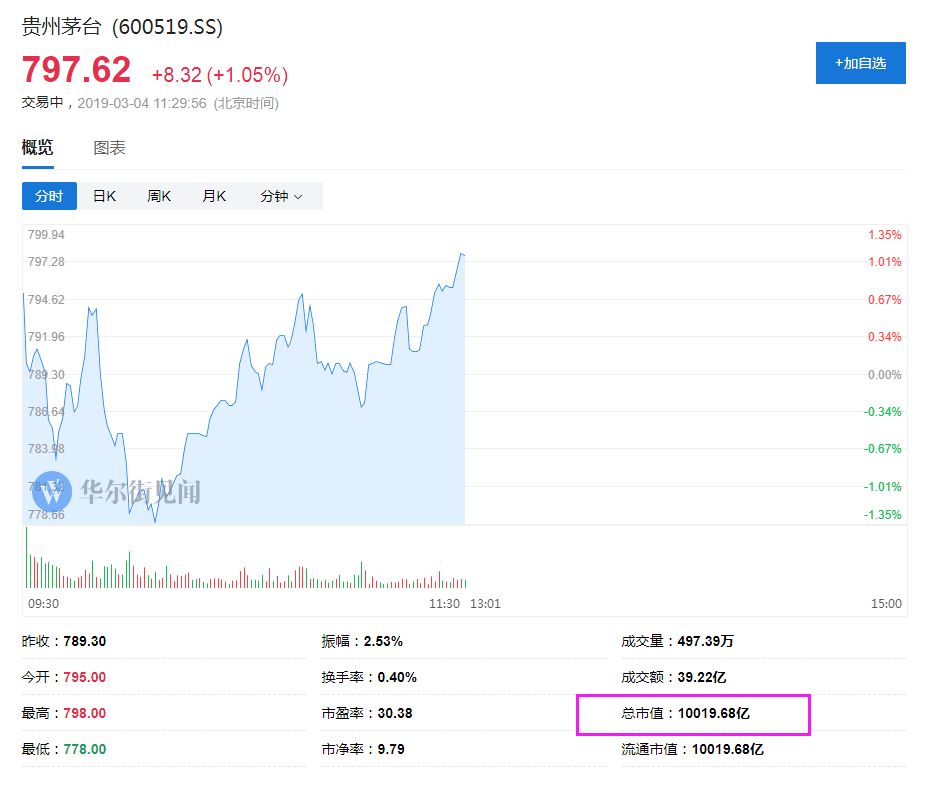Image resolution: width=925 pixels, height=786 pixels.
Task: Click the peak point of the price line
Action: tap(461, 254)
